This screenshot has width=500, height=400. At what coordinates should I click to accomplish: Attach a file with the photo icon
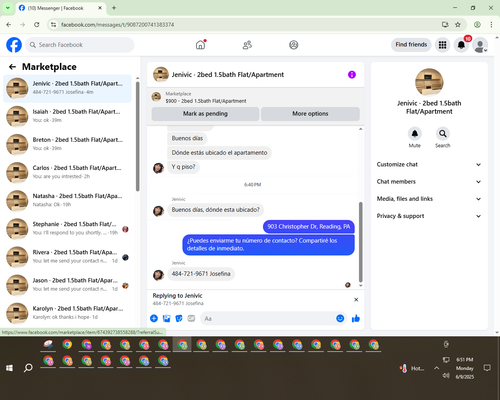pos(166,318)
